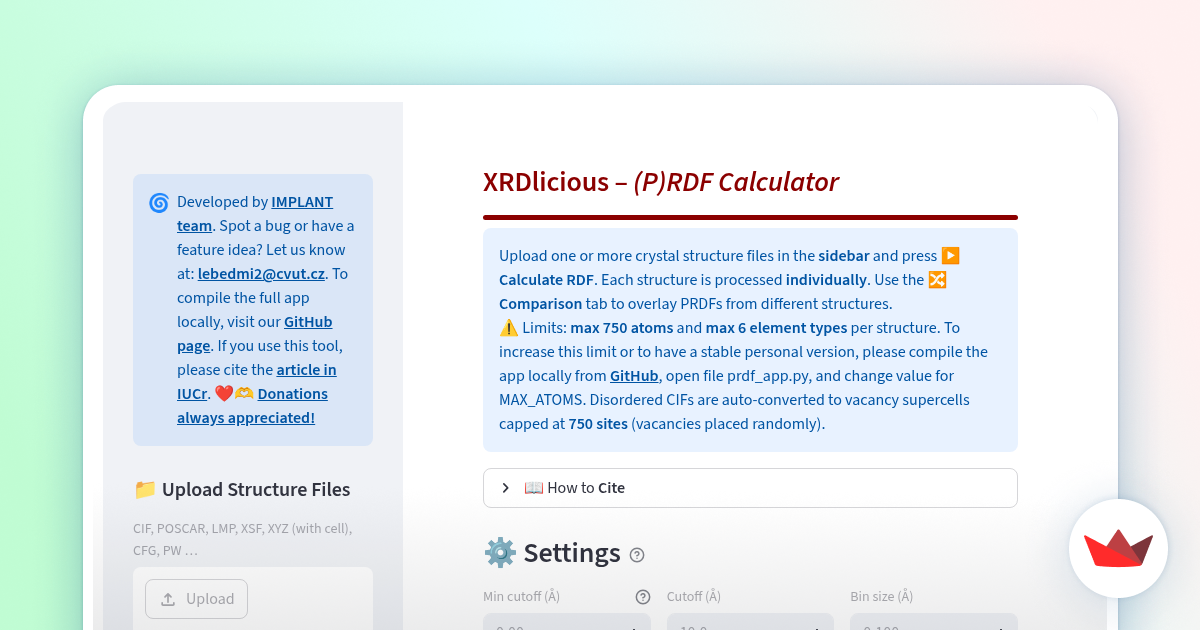Click the folder icon beside Upload Structure Files
This screenshot has width=1200, height=630.
tap(145, 490)
